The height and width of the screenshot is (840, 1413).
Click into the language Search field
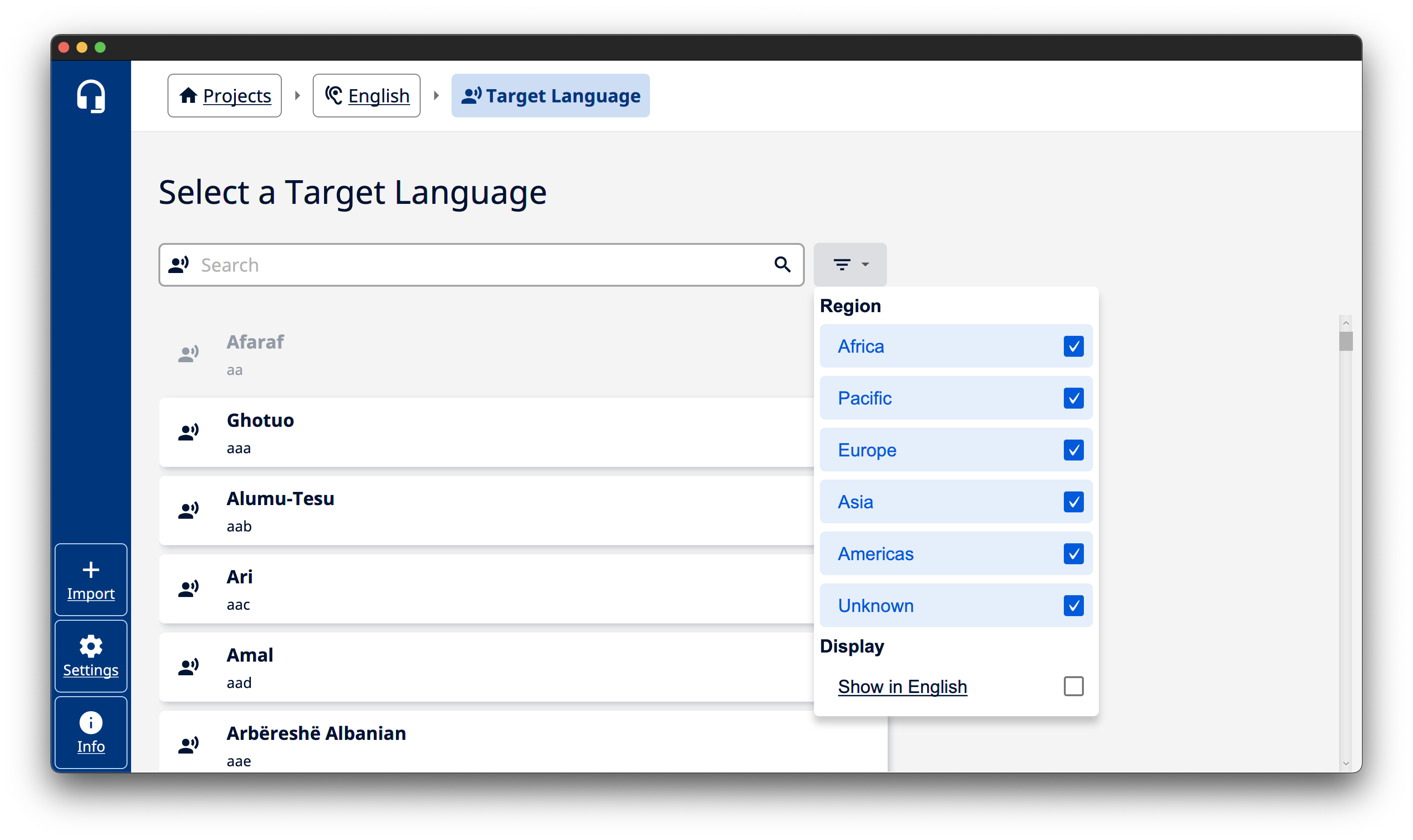point(481,265)
